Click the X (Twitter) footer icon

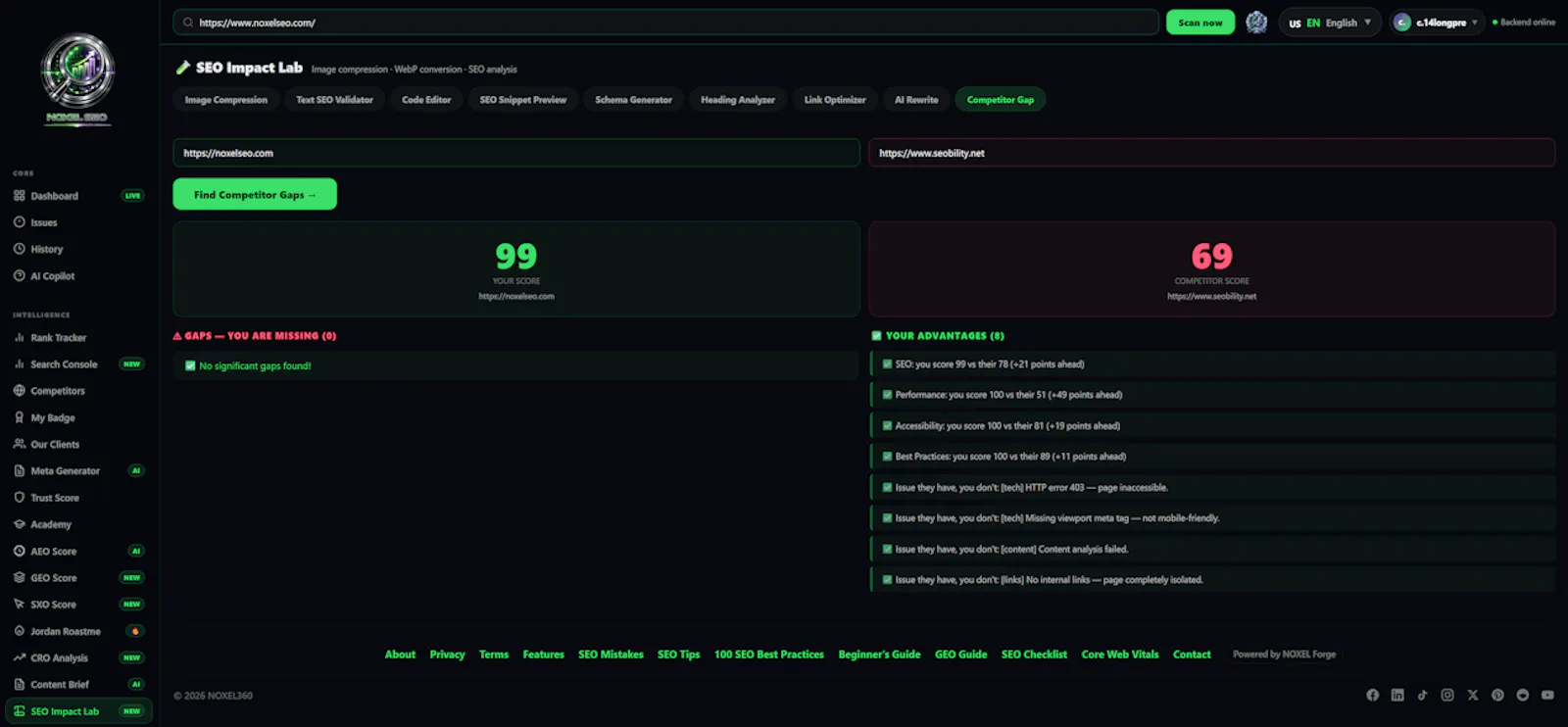[1472, 695]
